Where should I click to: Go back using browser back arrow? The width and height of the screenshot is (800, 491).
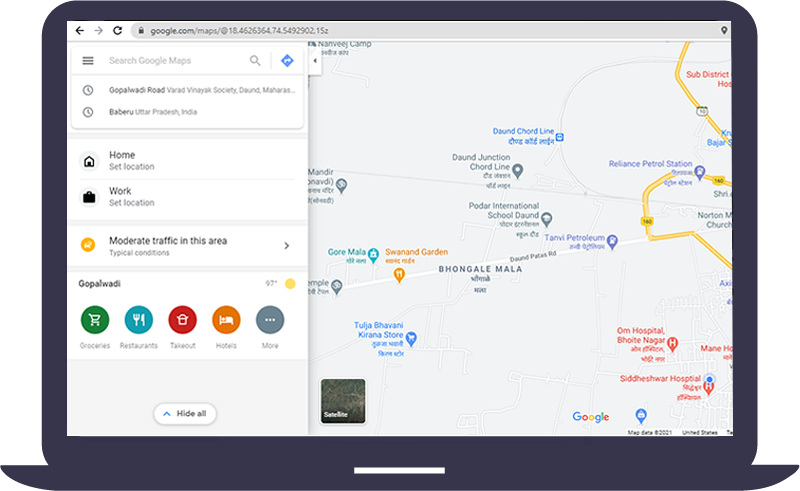[80, 31]
